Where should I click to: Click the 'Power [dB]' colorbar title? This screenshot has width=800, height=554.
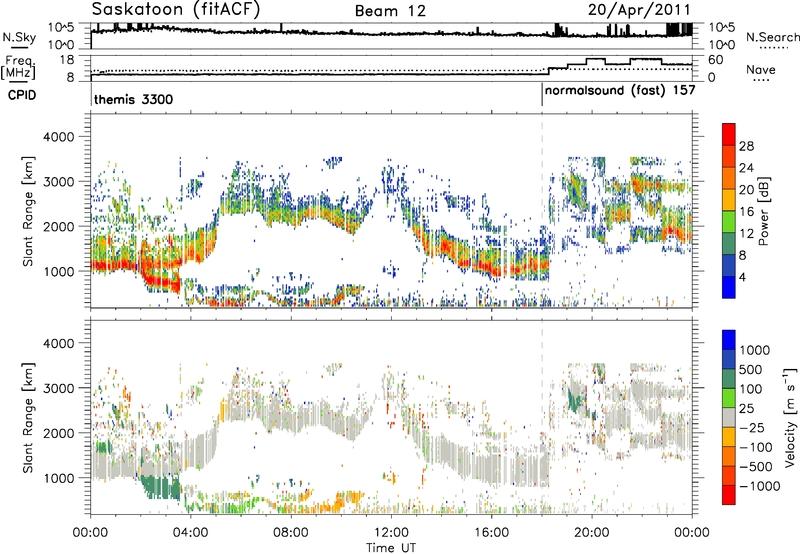tap(763, 211)
